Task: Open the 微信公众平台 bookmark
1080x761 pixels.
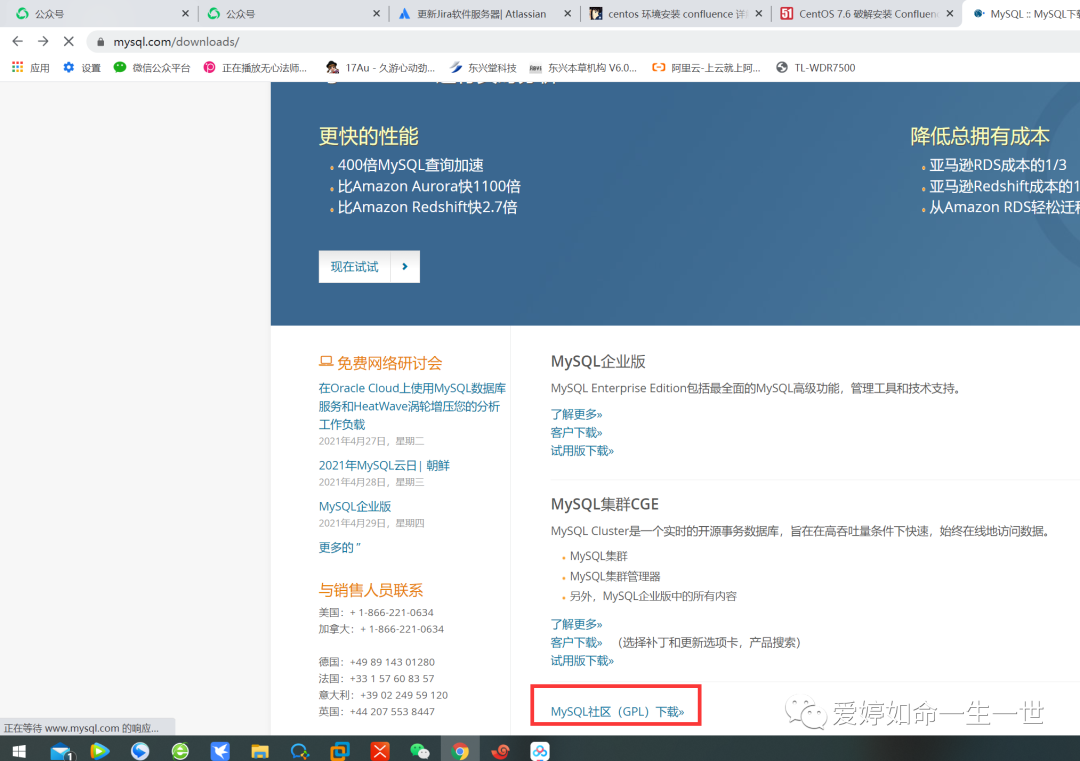Action: coord(152,67)
